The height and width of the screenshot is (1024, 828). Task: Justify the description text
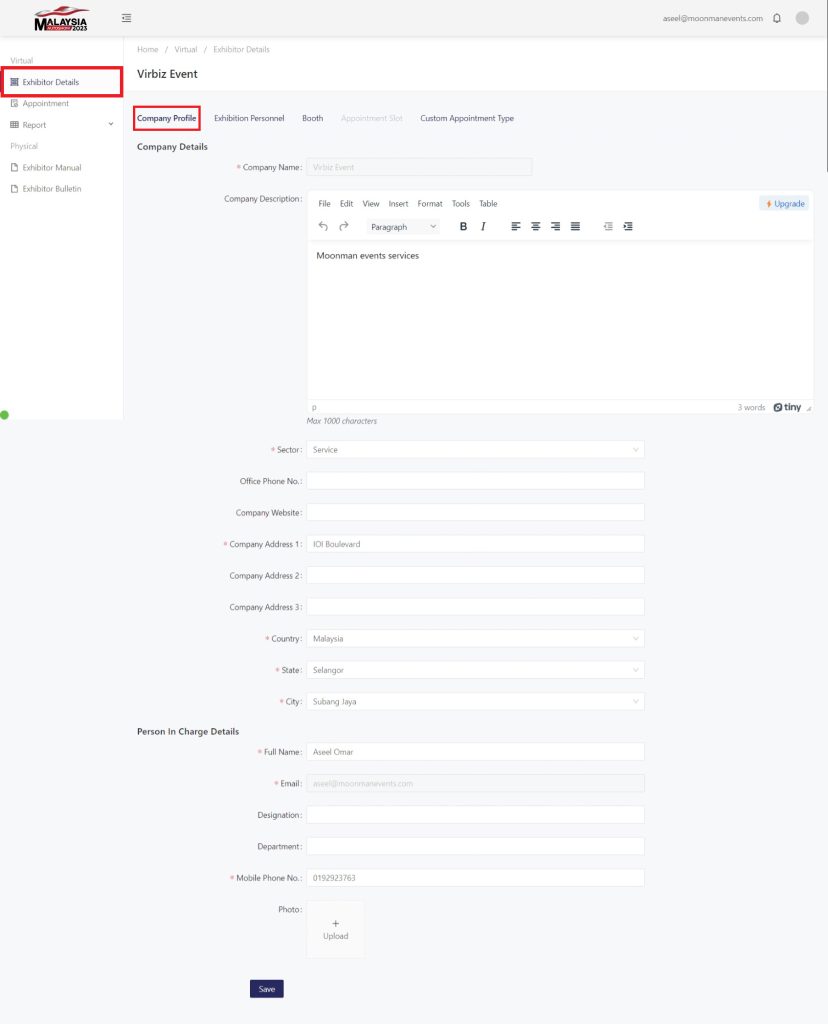(x=575, y=226)
